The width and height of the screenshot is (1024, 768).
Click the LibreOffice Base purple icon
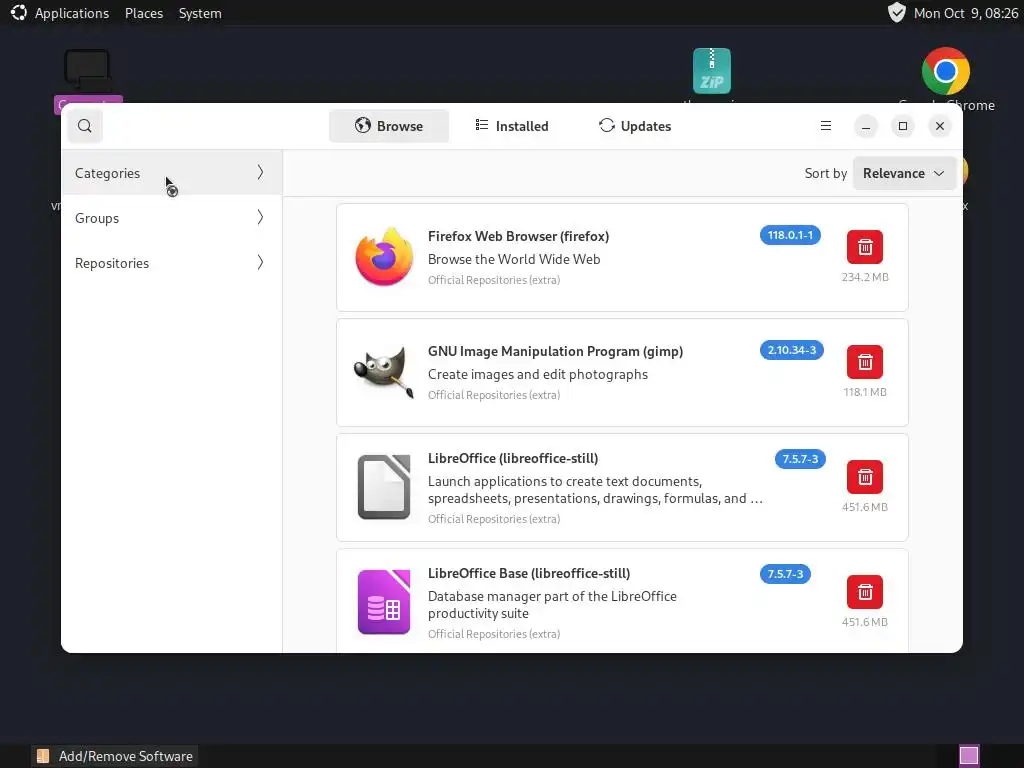(x=384, y=601)
